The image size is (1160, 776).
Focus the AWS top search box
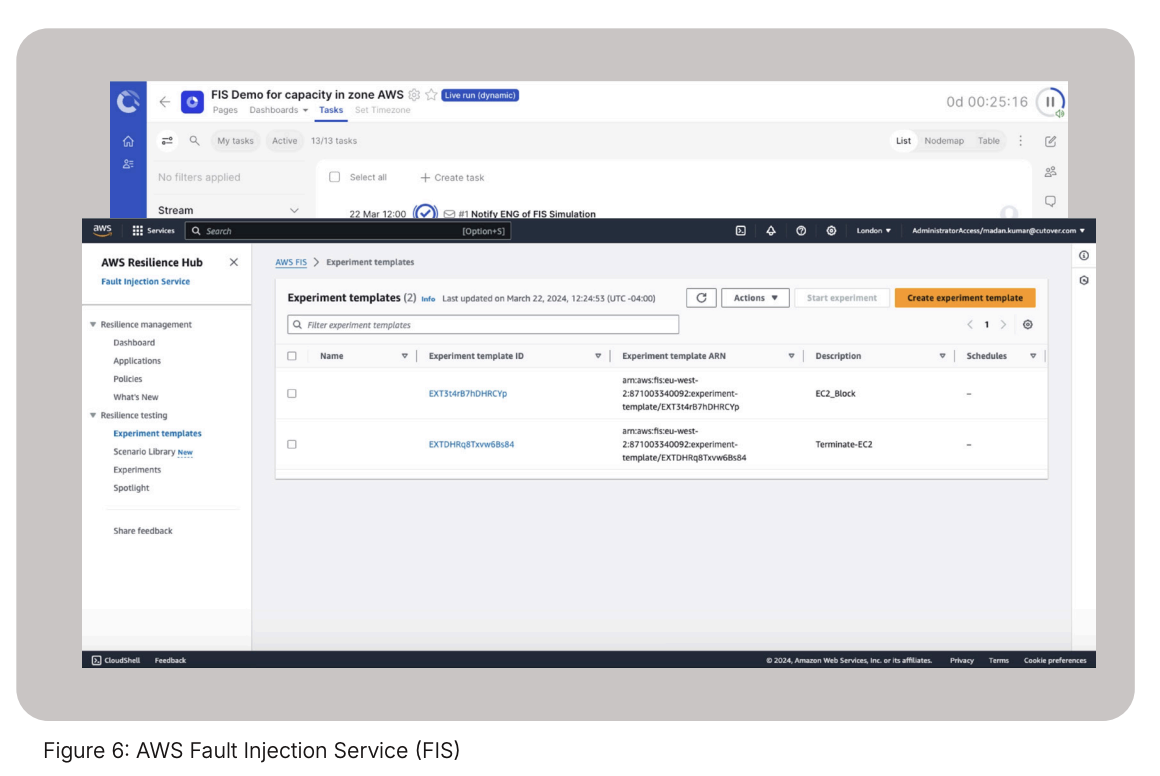point(348,231)
